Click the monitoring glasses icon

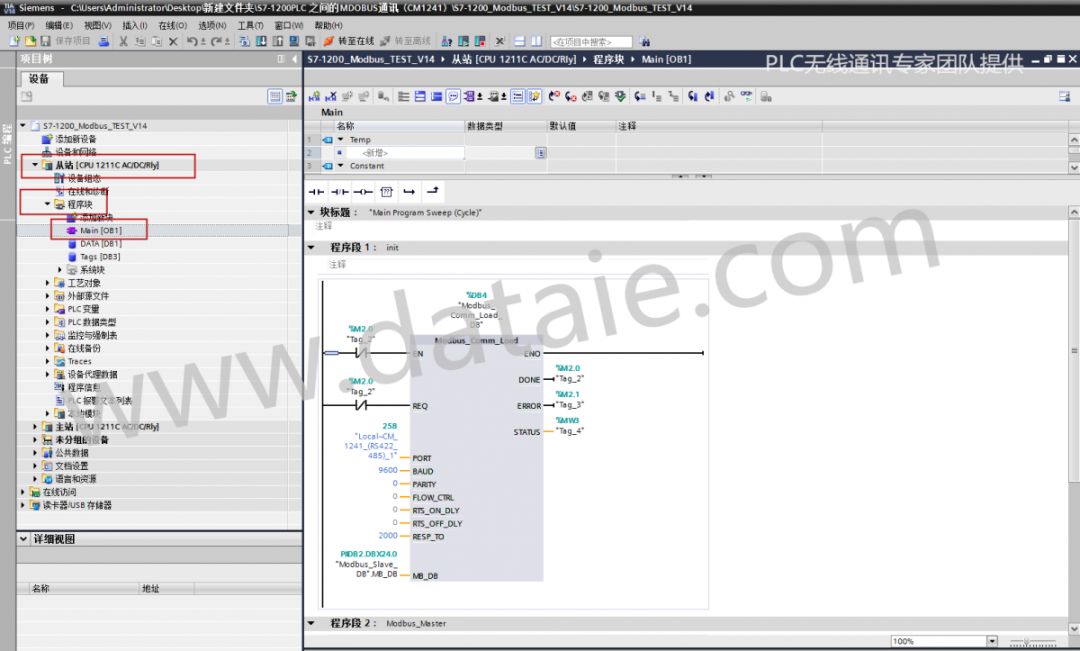(746, 96)
